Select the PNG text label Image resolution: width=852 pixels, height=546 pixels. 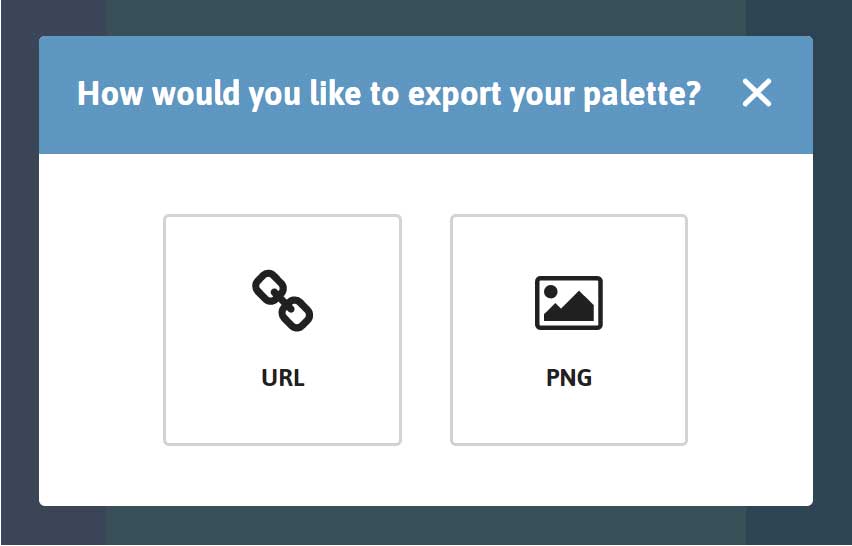tap(569, 378)
